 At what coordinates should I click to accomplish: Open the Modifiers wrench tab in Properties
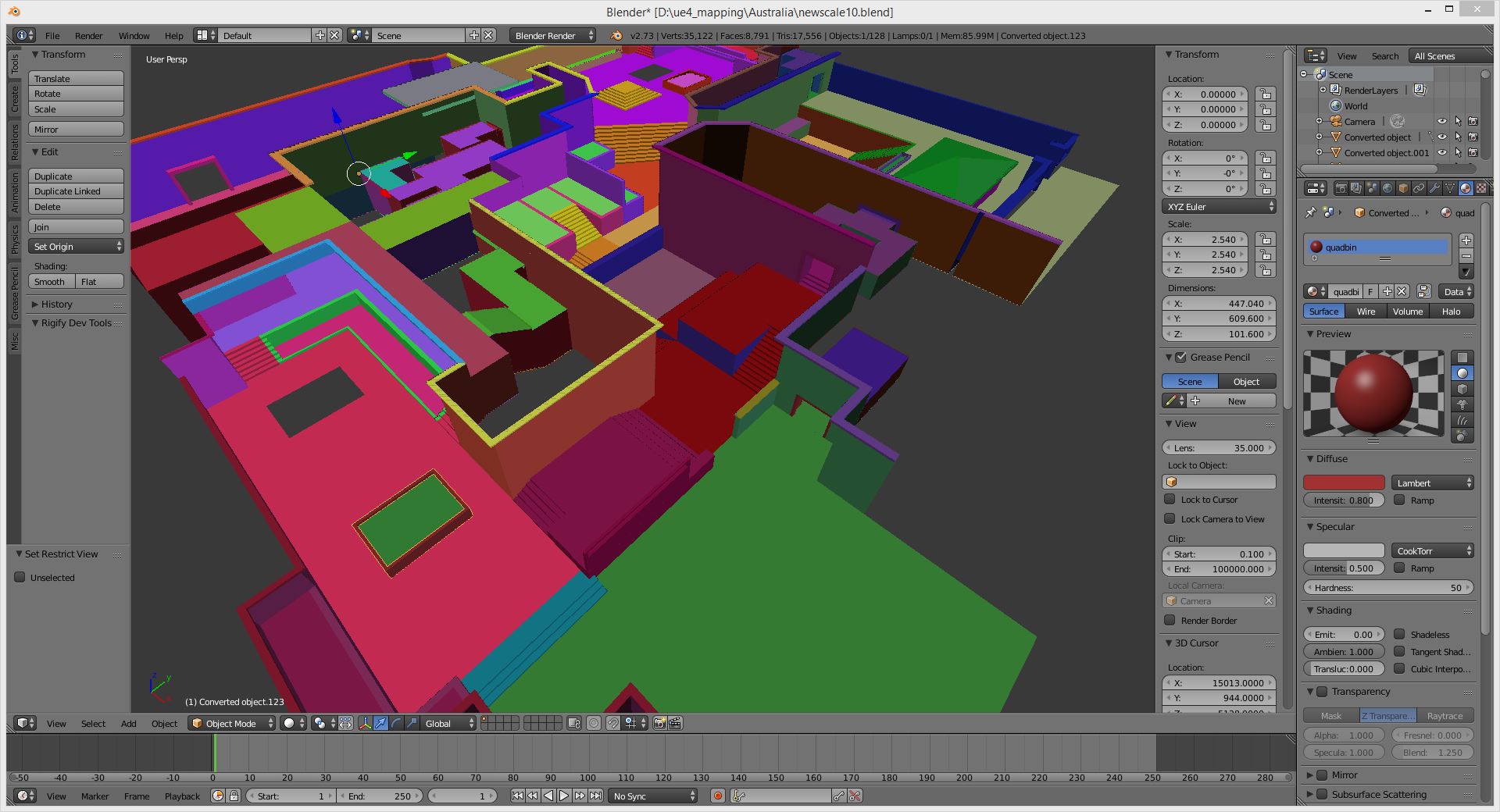[1434, 188]
